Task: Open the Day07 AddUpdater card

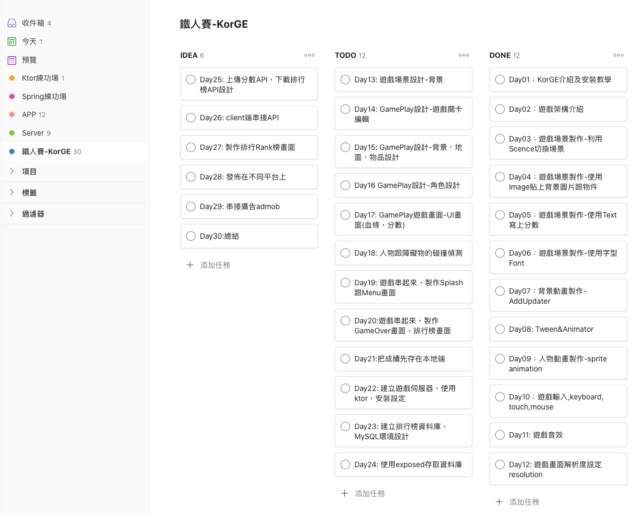Action: [x=558, y=295]
